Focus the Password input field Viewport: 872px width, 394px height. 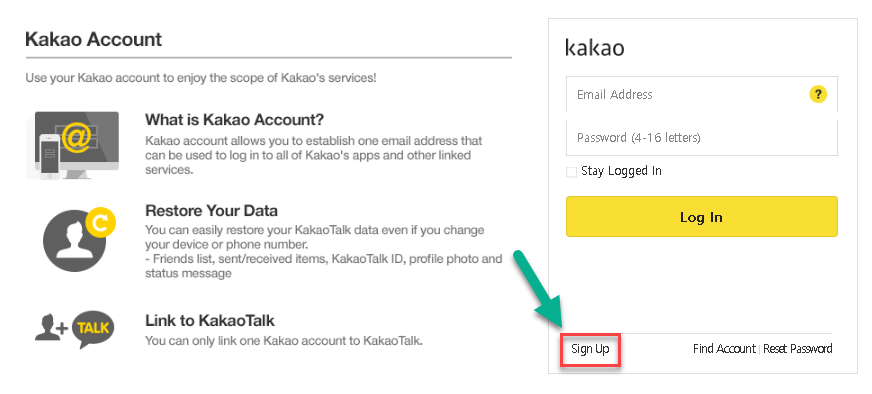(x=702, y=137)
